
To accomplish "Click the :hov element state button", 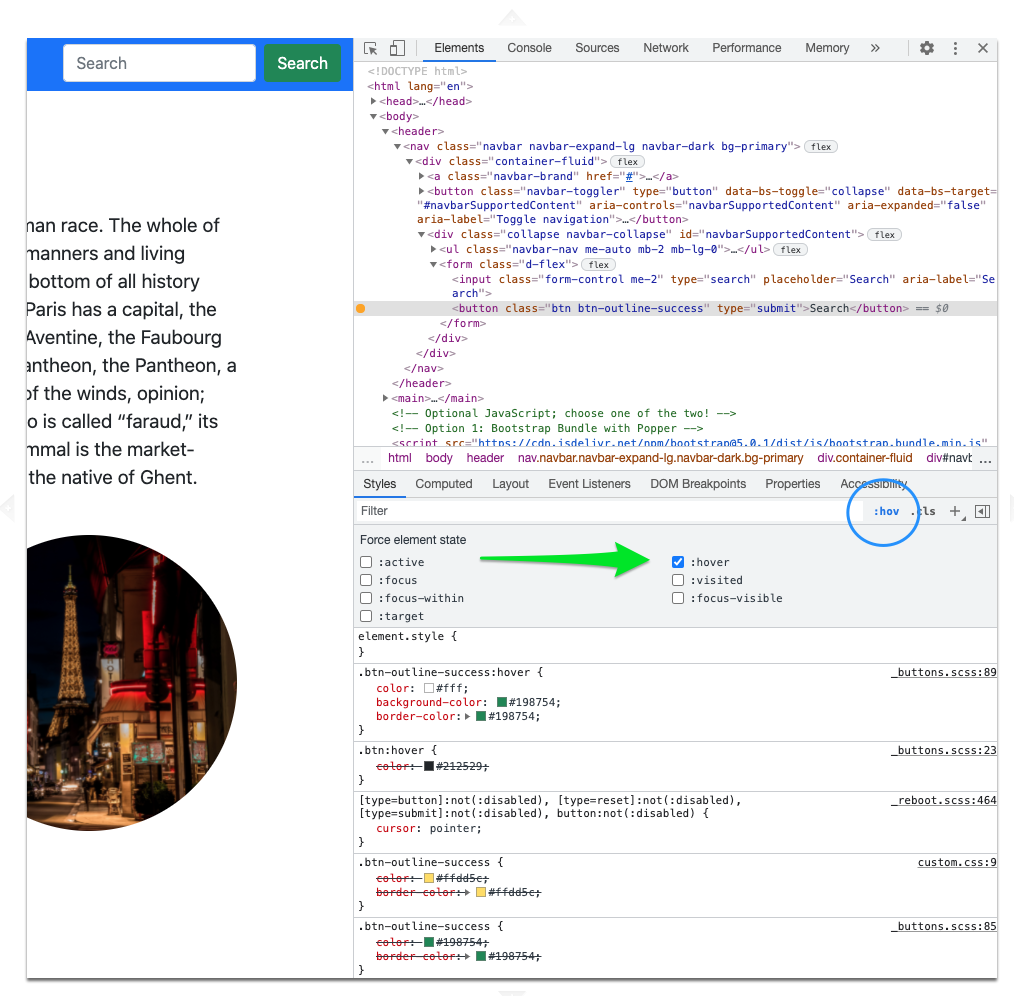I will [x=886, y=511].
